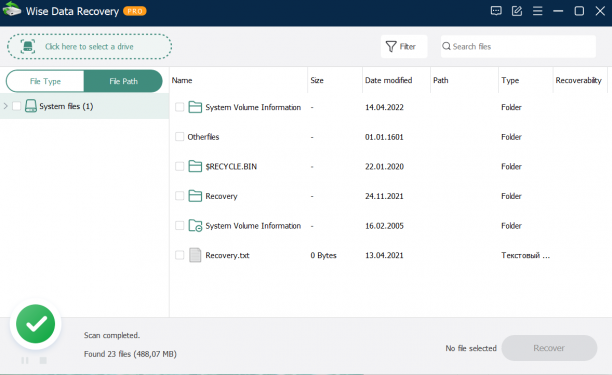The image size is (612, 375).
Task: Select the System files (1) tree item
Action: coord(84,106)
